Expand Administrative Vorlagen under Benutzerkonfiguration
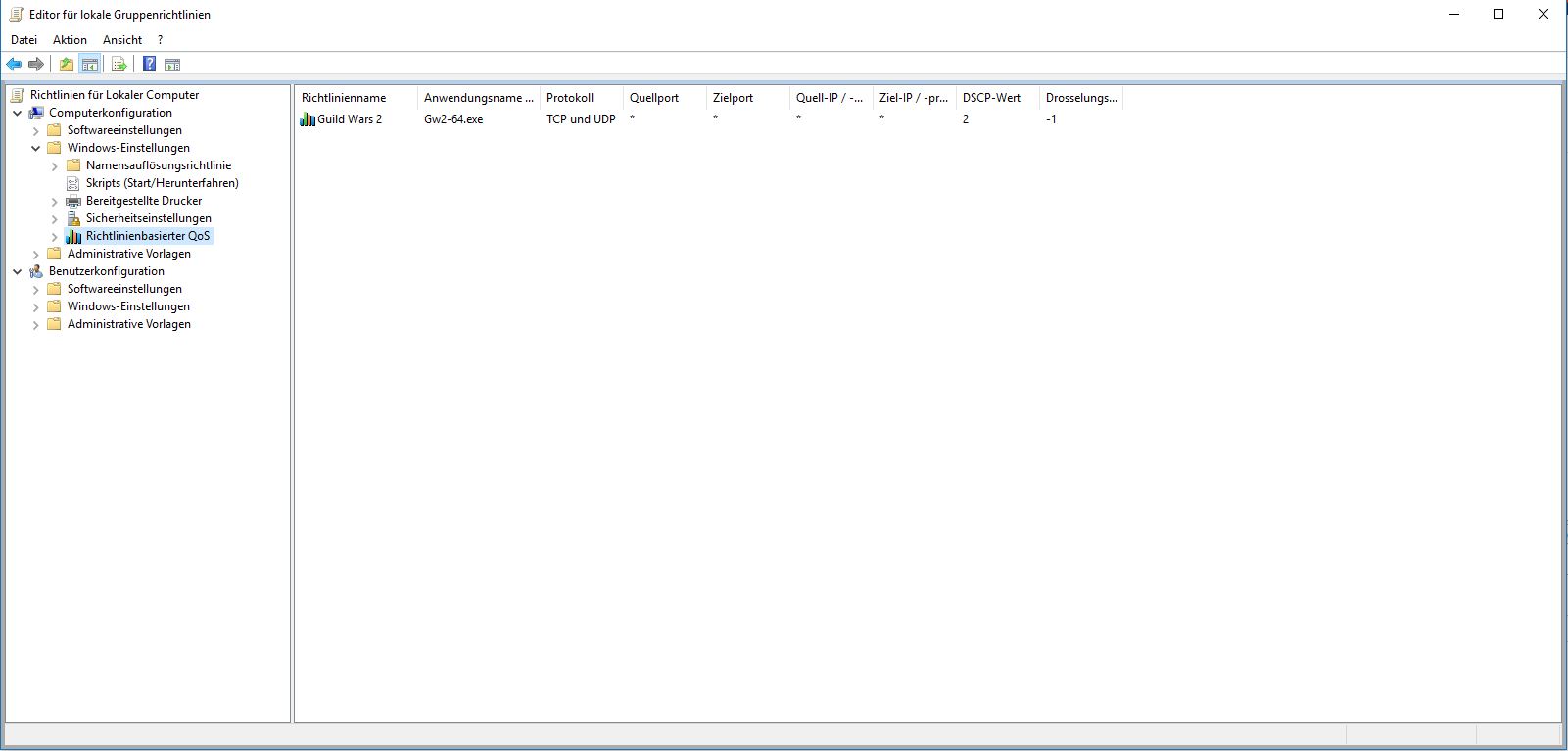The height and width of the screenshot is (751, 1568). (x=36, y=325)
